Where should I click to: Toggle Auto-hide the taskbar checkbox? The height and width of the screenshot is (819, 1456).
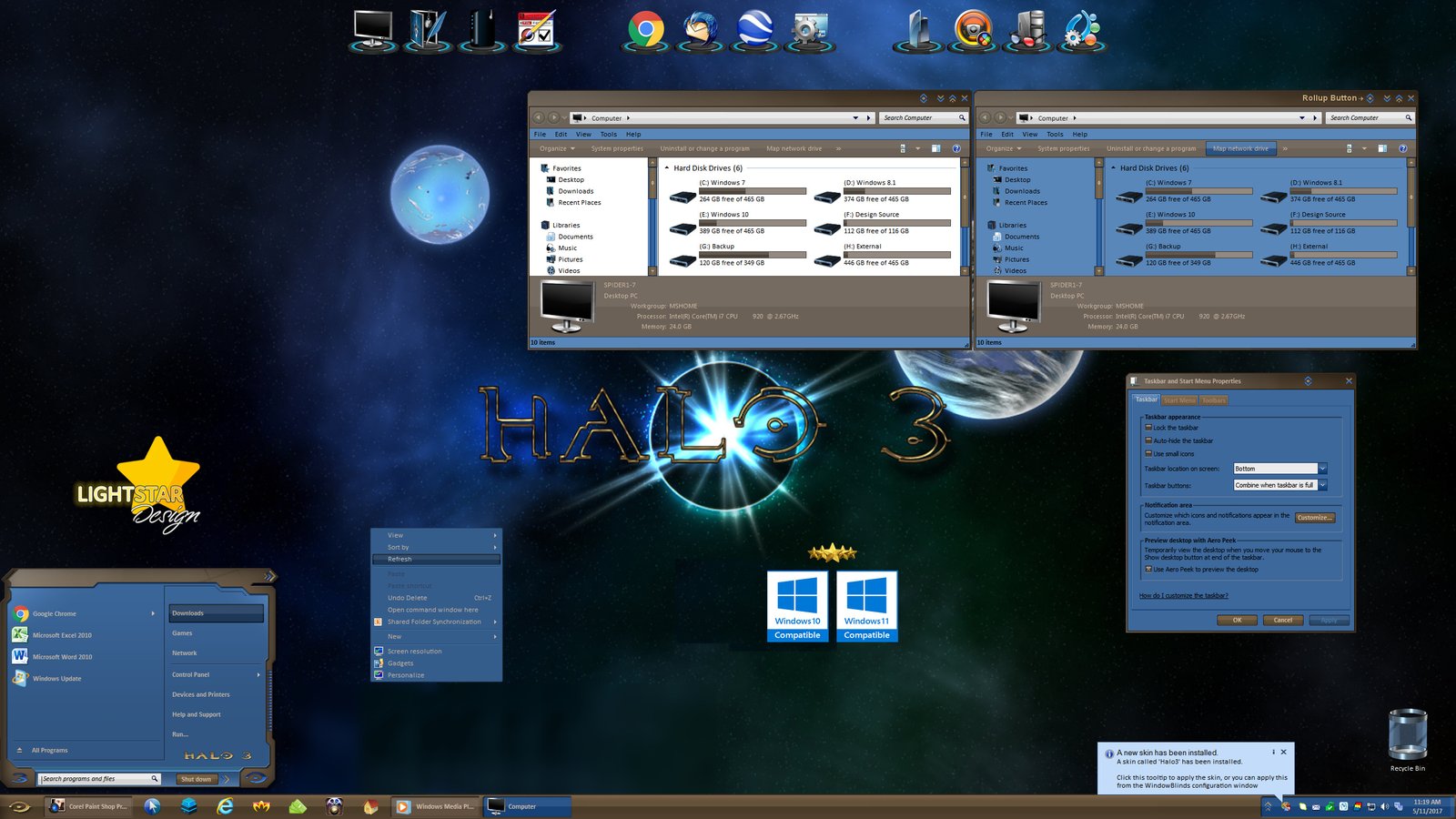point(1148,440)
